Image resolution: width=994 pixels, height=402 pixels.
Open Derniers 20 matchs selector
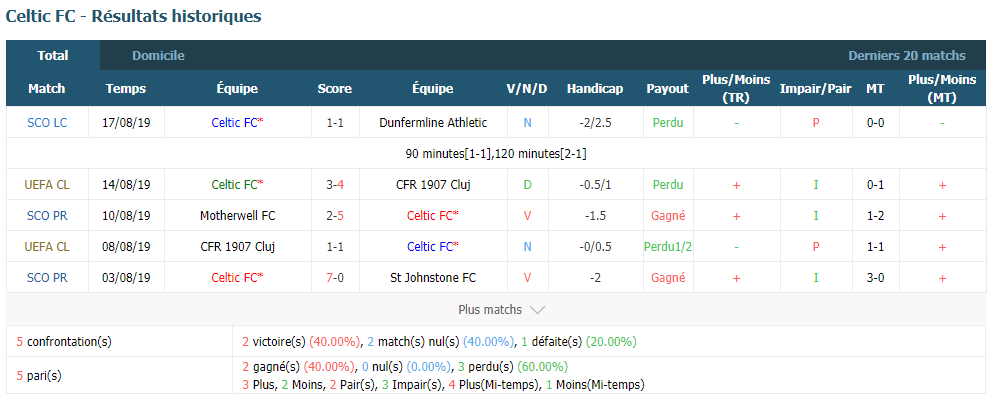point(907,55)
